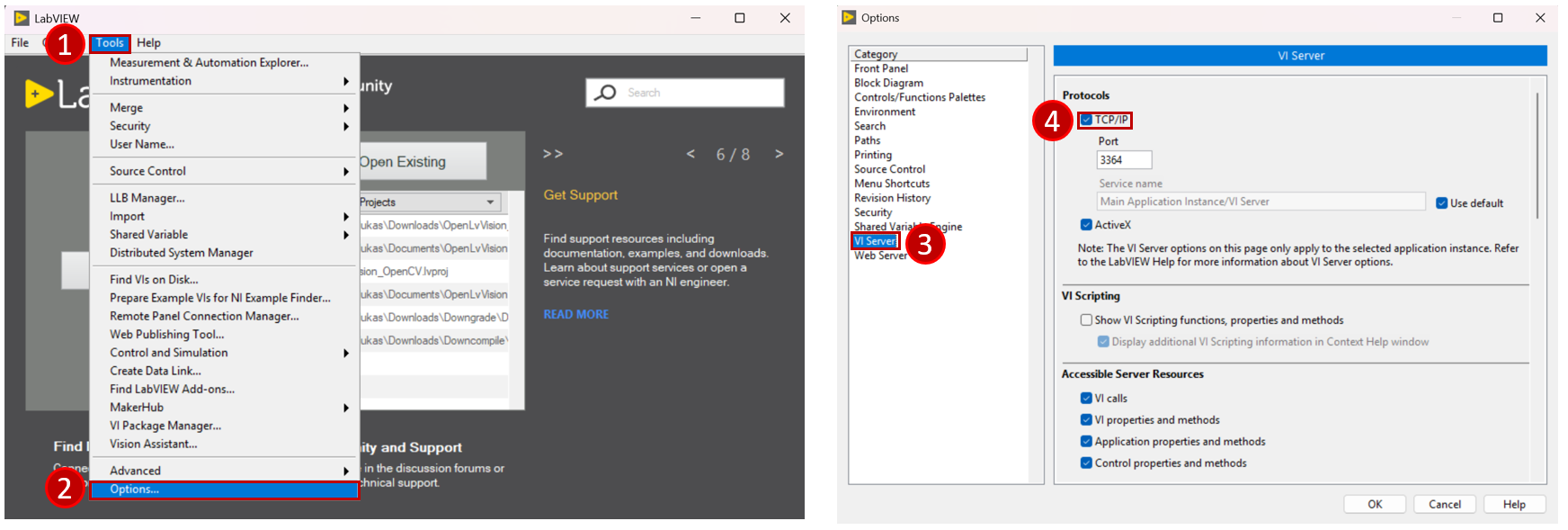Uncheck the TCP/IP protocol checkbox
This screenshot has width=1568, height=530.
click(1086, 120)
